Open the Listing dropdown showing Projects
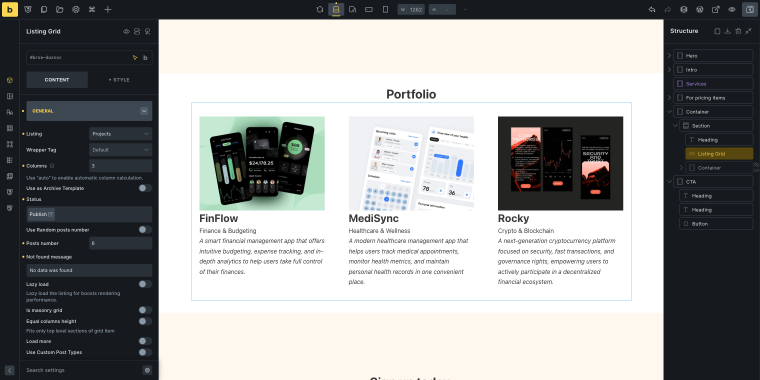This screenshot has height=380, width=760. (121, 134)
